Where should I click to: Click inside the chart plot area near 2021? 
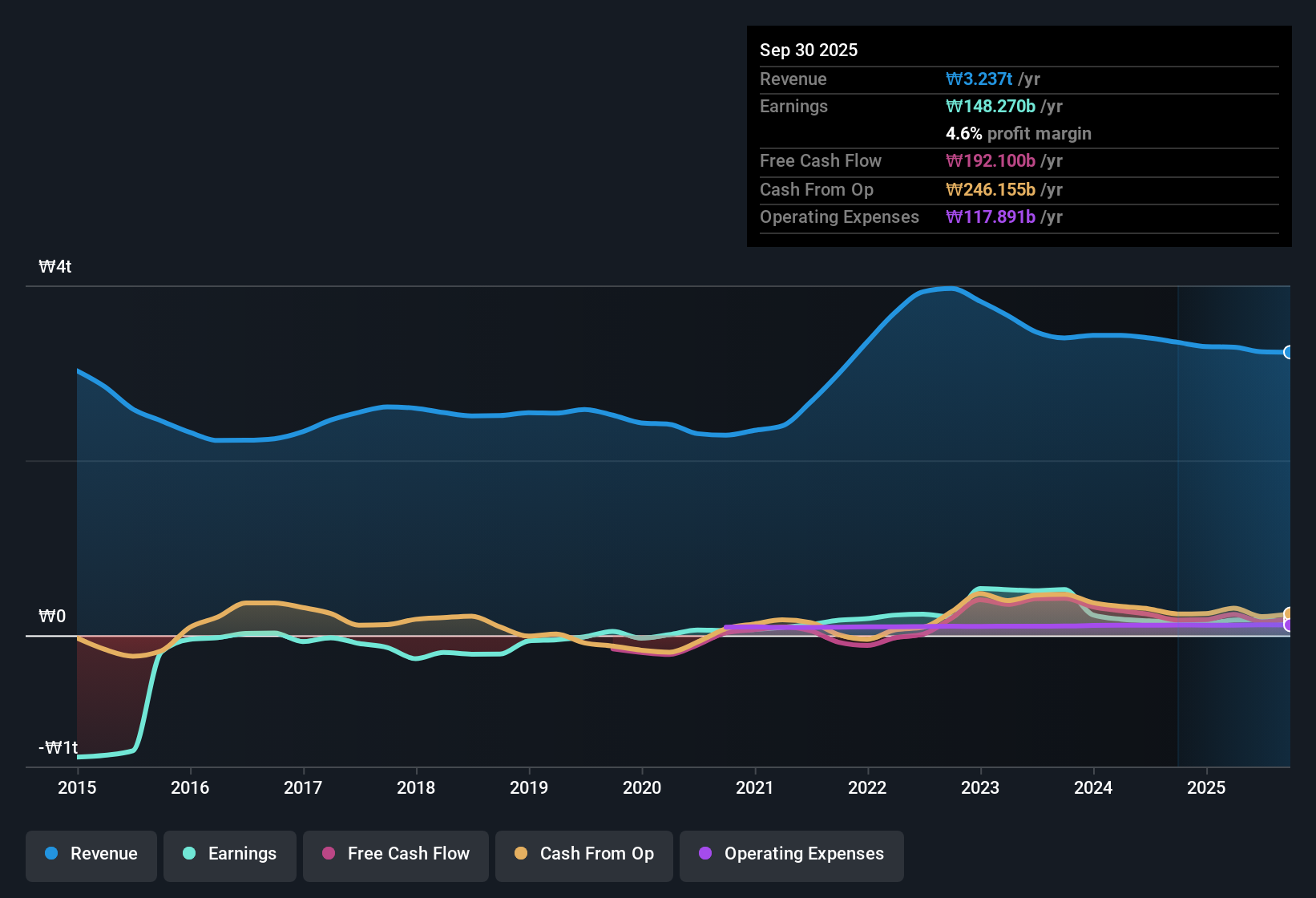point(754,521)
